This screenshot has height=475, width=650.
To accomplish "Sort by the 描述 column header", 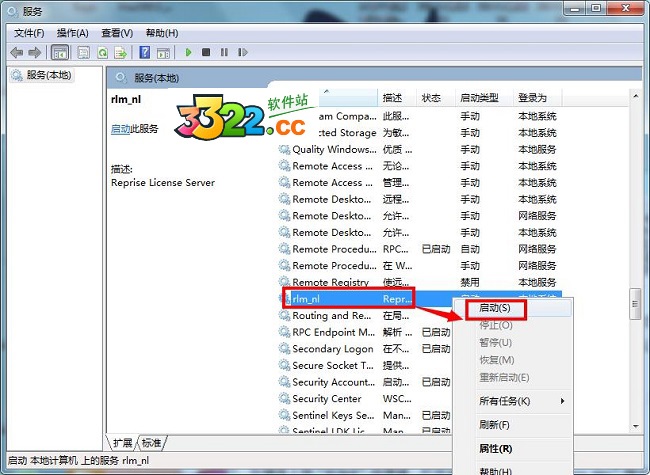I will [397, 98].
